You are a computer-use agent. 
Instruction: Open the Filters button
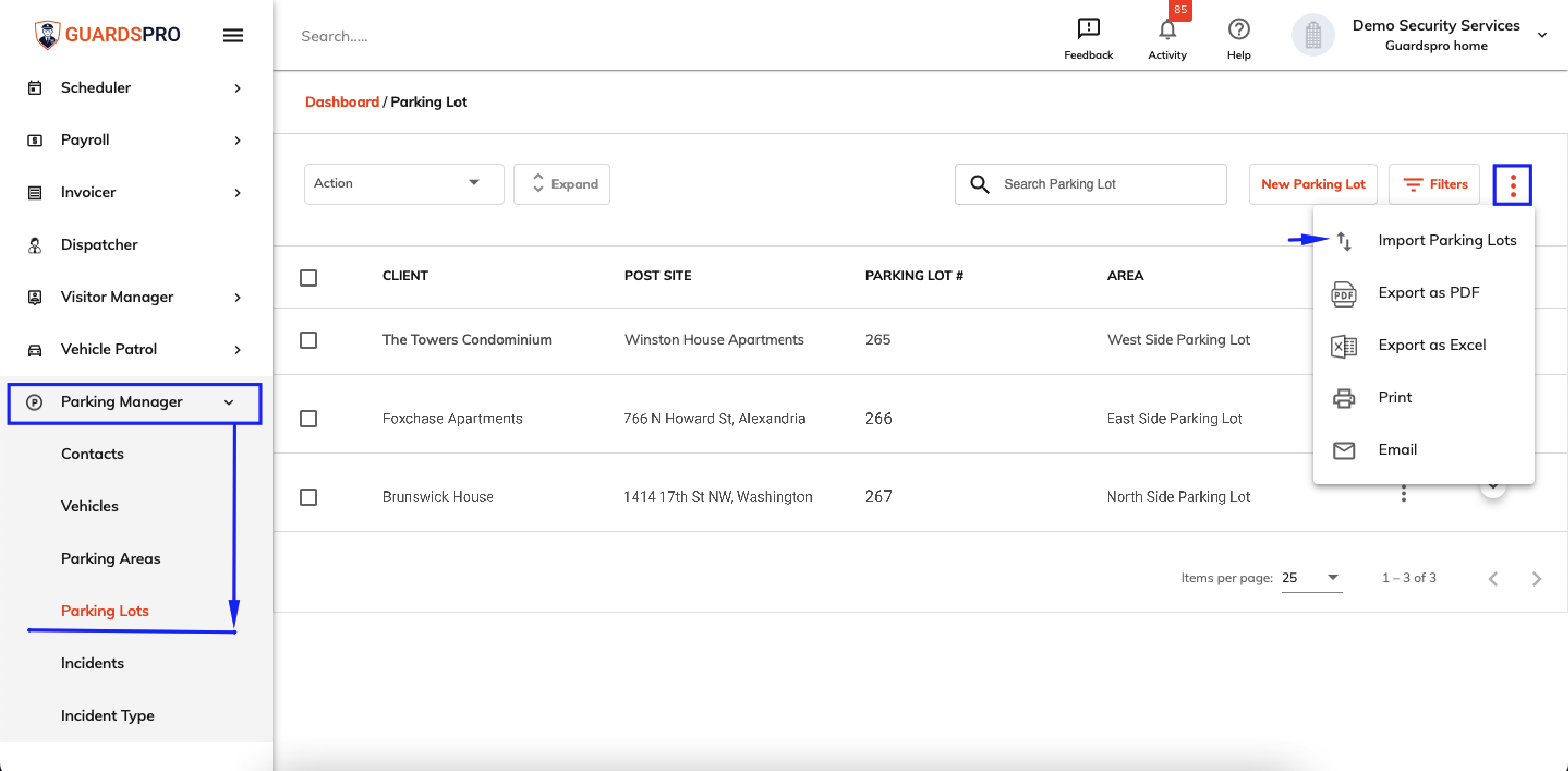point(1434,185)
